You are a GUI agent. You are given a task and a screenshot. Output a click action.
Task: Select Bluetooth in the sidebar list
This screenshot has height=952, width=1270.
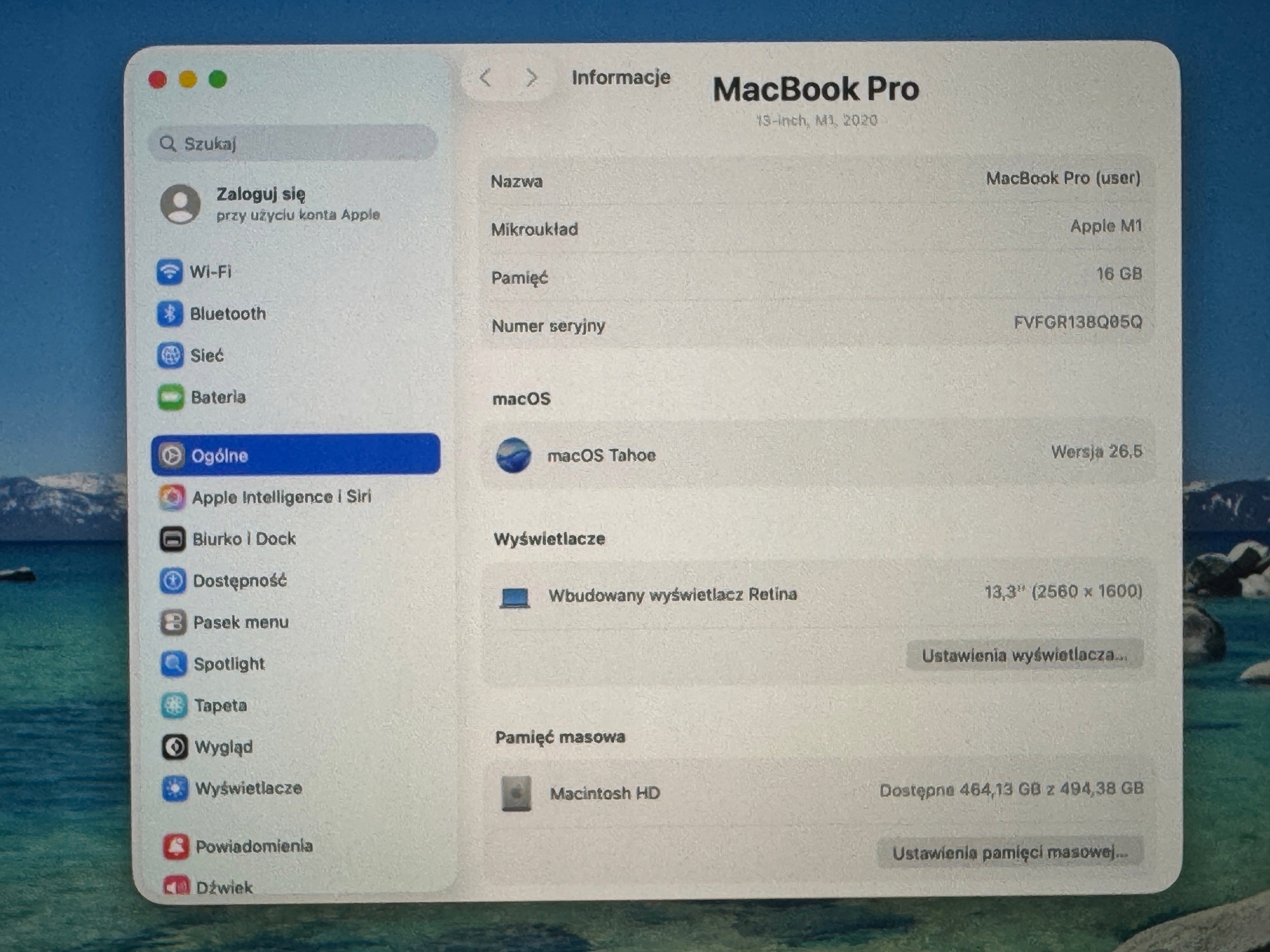coord(228,314)
